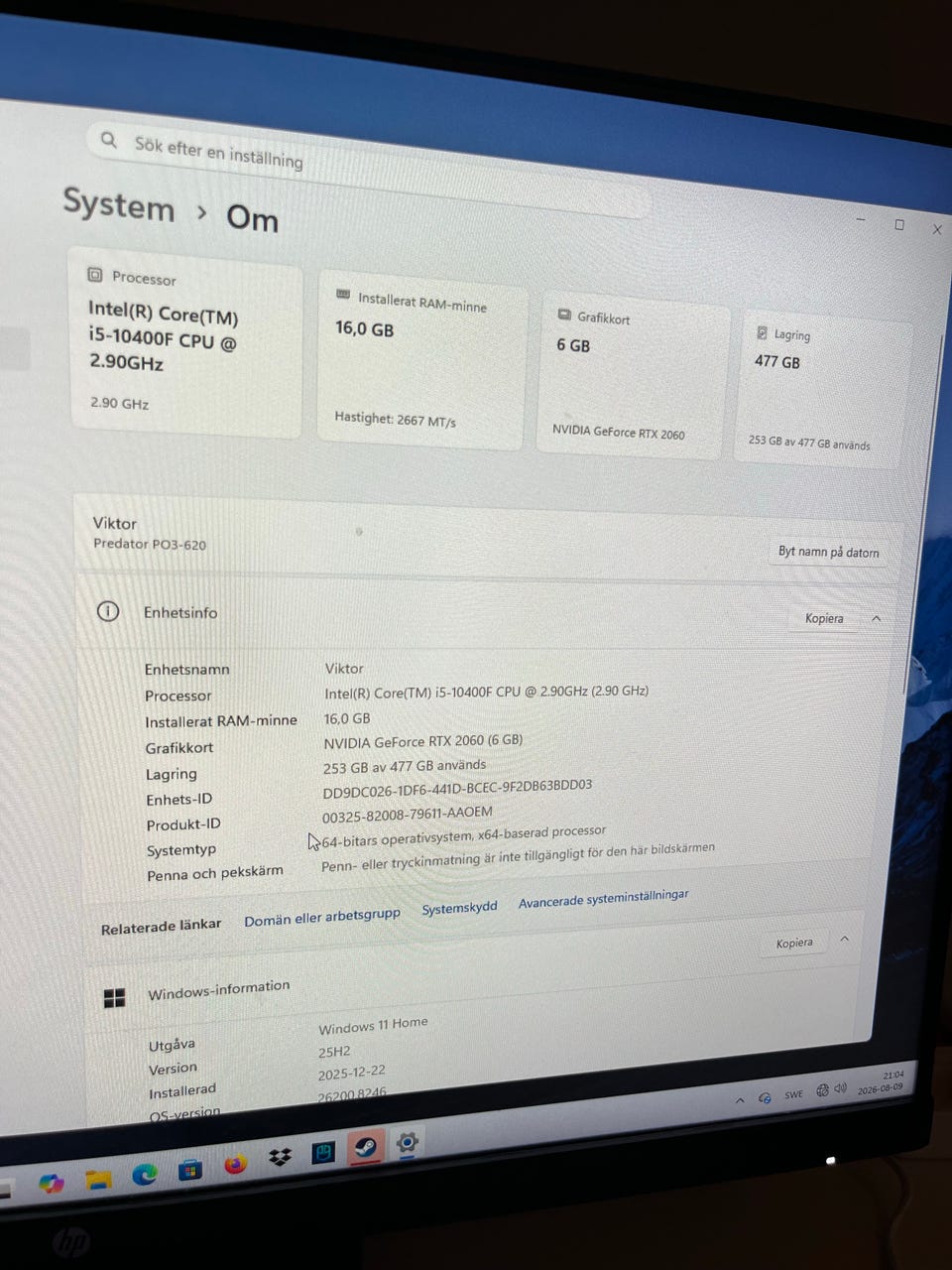Launch Microsoft Edge from the taskbar
This screenshot has height=1270, width=952.
click(145, 1175)
